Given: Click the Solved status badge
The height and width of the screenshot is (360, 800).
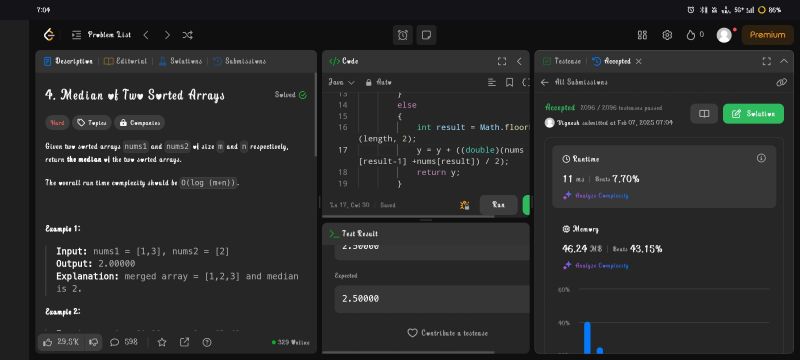Looking at the screenshot, I should coord(291,95).
